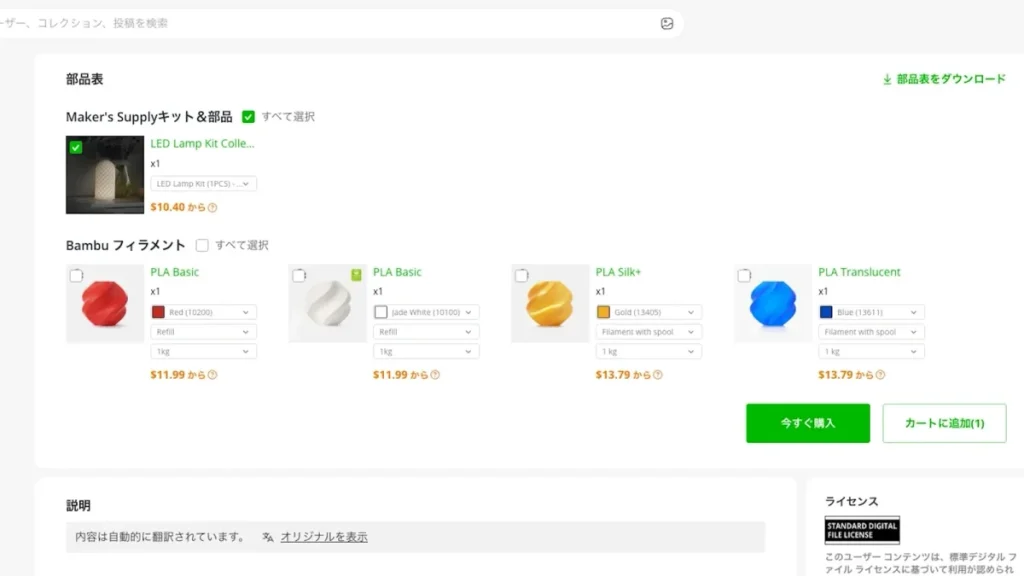Image resolution: width=1024 pixels, height=576 pixels.
Task: Open Filament with spool dropdown for PLA Silk+
Action: coord(648,332)
